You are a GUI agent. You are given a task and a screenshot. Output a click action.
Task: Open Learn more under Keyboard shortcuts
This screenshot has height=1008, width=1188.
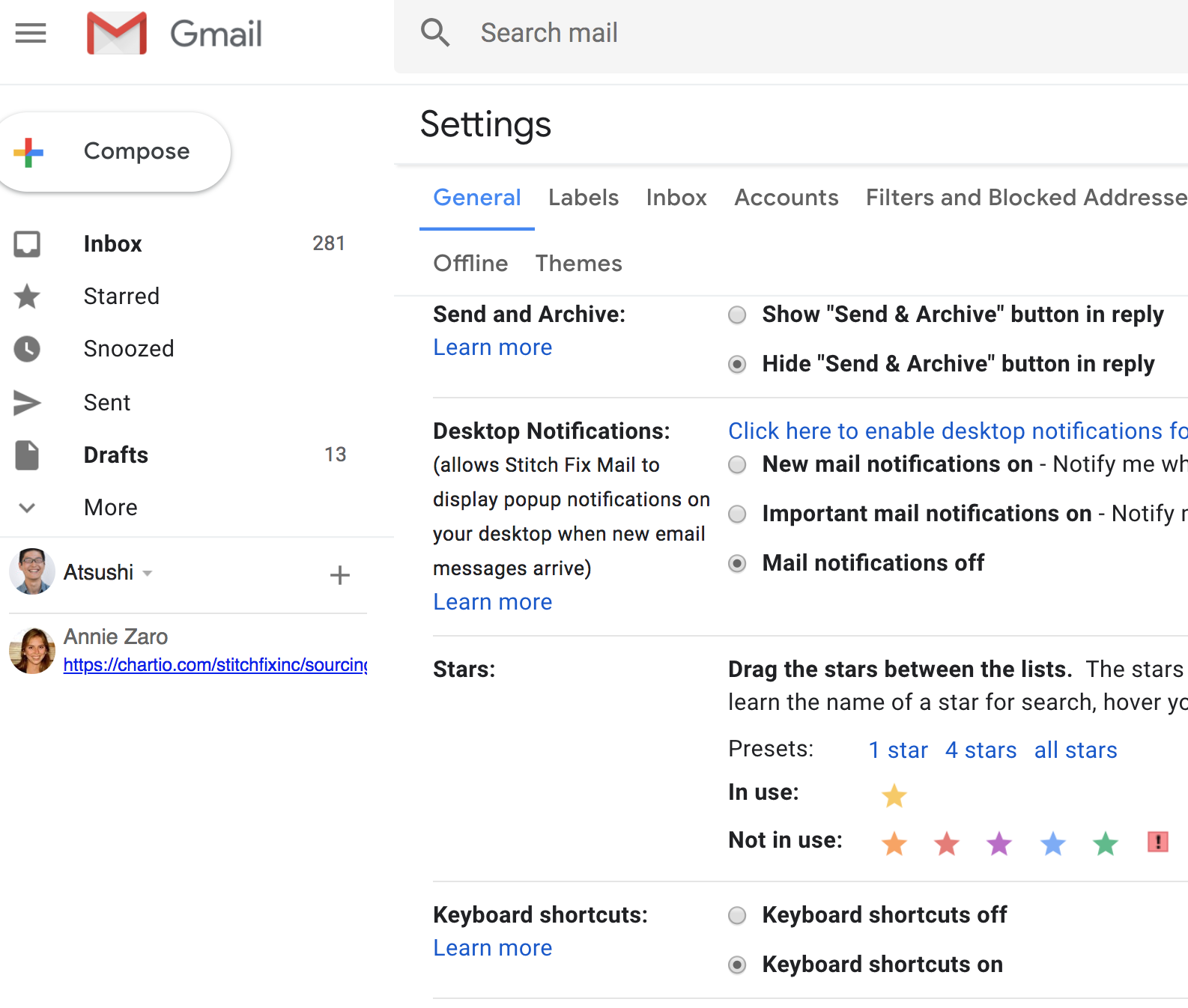click(492, 948)
